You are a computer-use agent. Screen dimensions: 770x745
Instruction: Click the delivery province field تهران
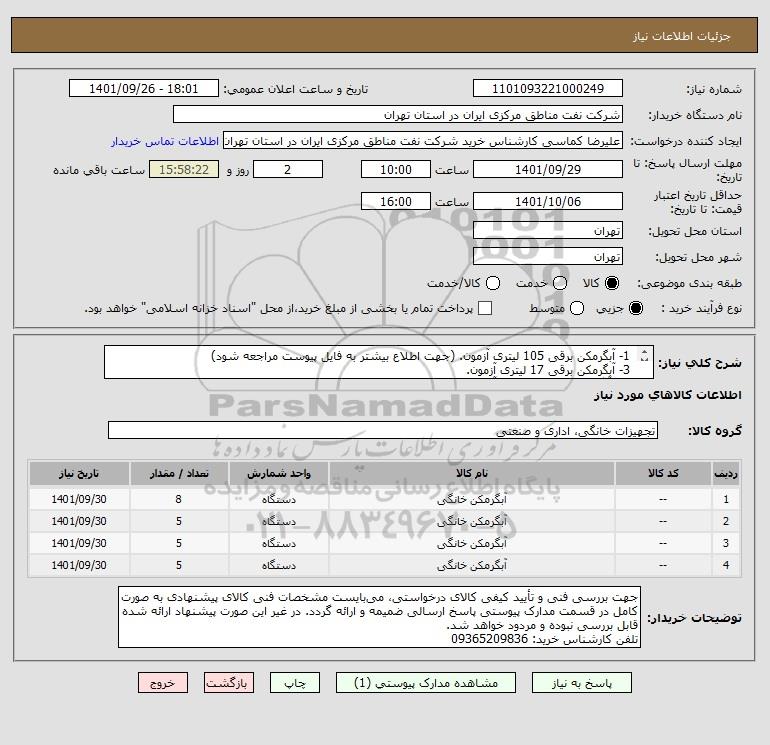[x=548, y=230]
